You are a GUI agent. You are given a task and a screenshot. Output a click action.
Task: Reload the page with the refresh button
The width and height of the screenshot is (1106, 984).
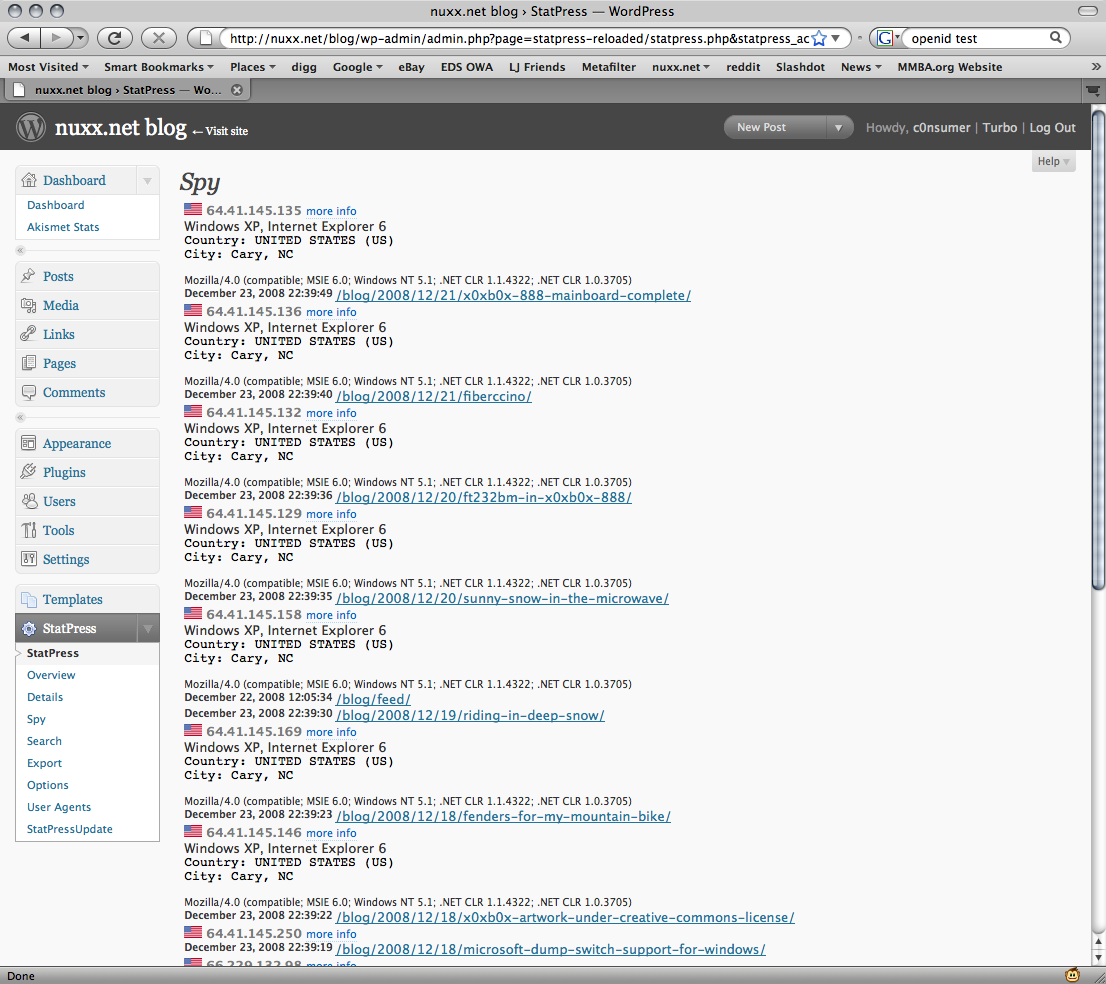114,38
